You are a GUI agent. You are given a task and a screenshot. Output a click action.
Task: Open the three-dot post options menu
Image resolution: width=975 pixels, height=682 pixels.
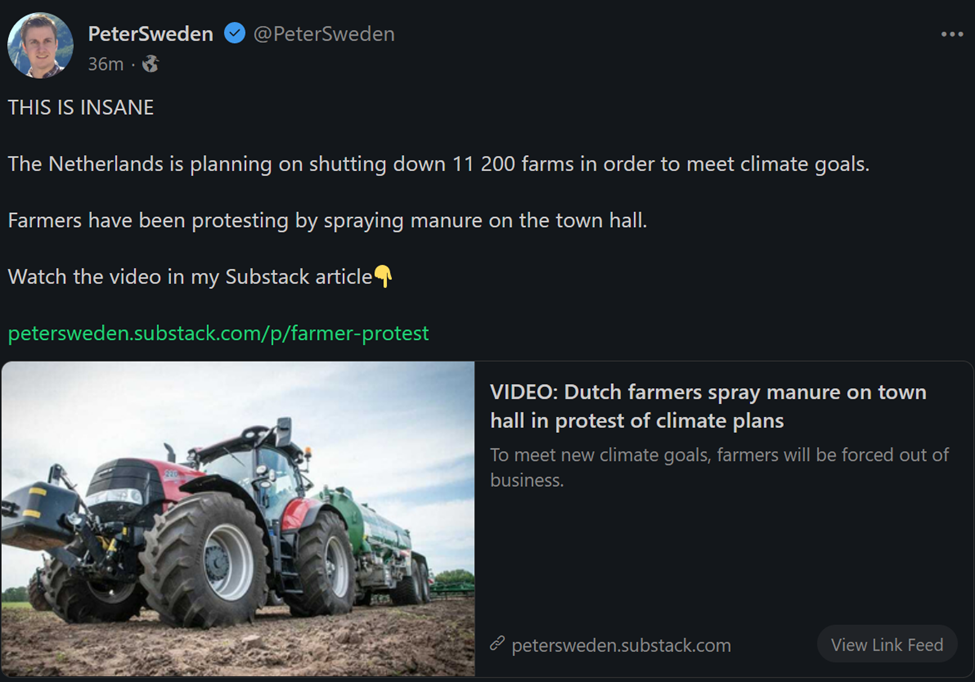(x=951, y=35)
